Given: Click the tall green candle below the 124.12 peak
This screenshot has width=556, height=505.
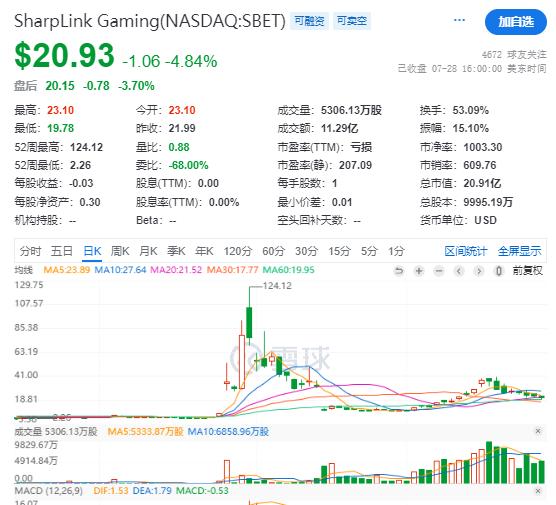Looking at the screenshot, I should pos(249,322).
